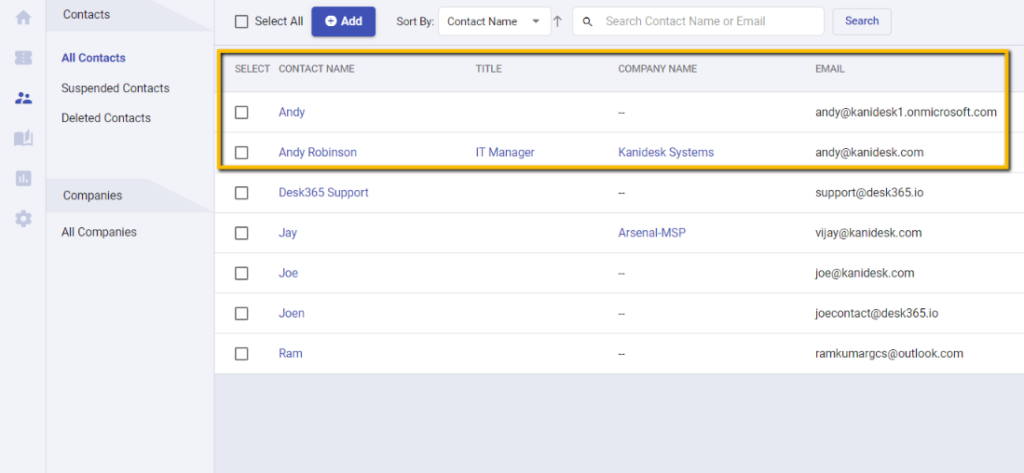
Task: Open the Jay contact link
Action: click(287, 233)
